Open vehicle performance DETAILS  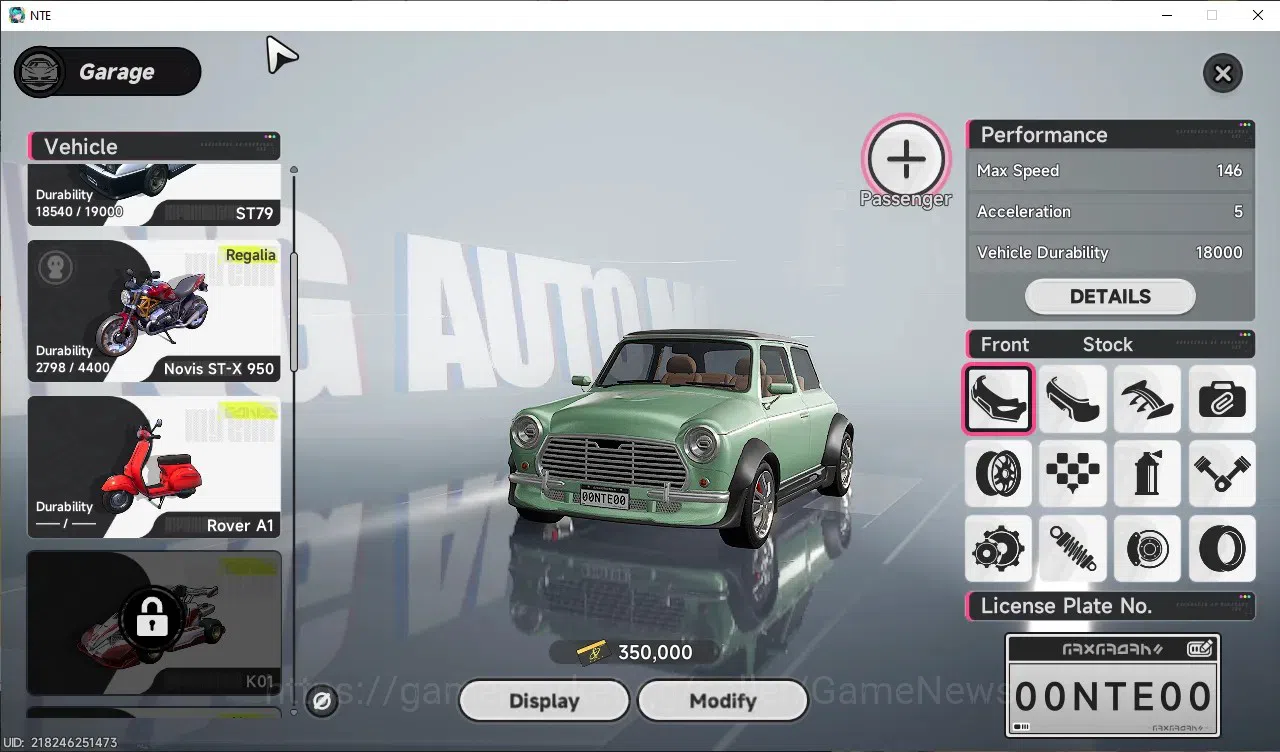(1110, 296)
